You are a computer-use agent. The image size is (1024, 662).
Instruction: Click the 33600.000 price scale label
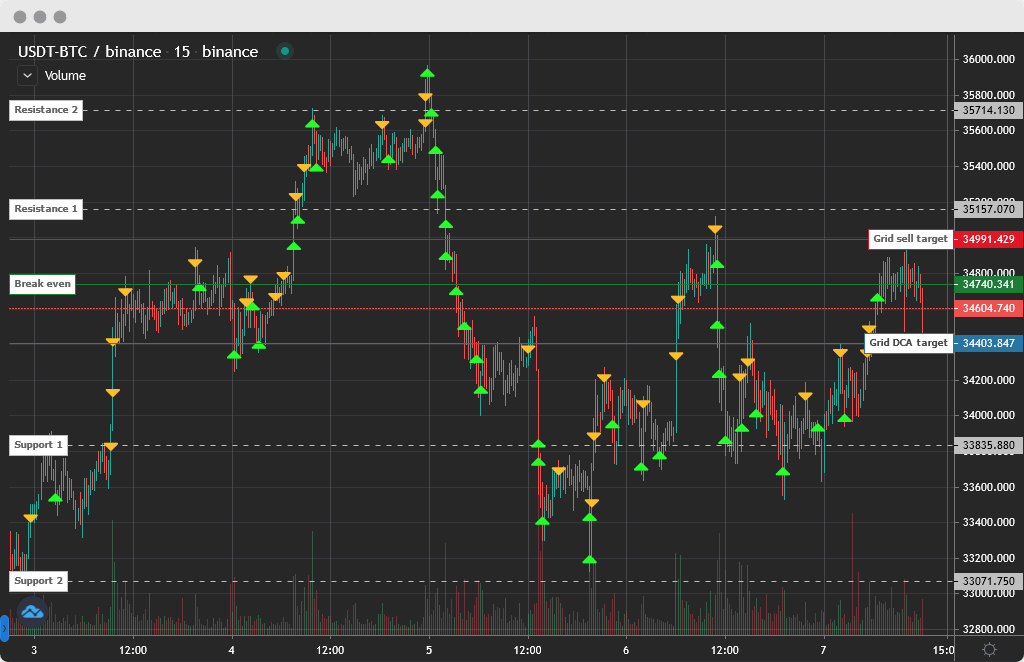click(x=989, y=487)
